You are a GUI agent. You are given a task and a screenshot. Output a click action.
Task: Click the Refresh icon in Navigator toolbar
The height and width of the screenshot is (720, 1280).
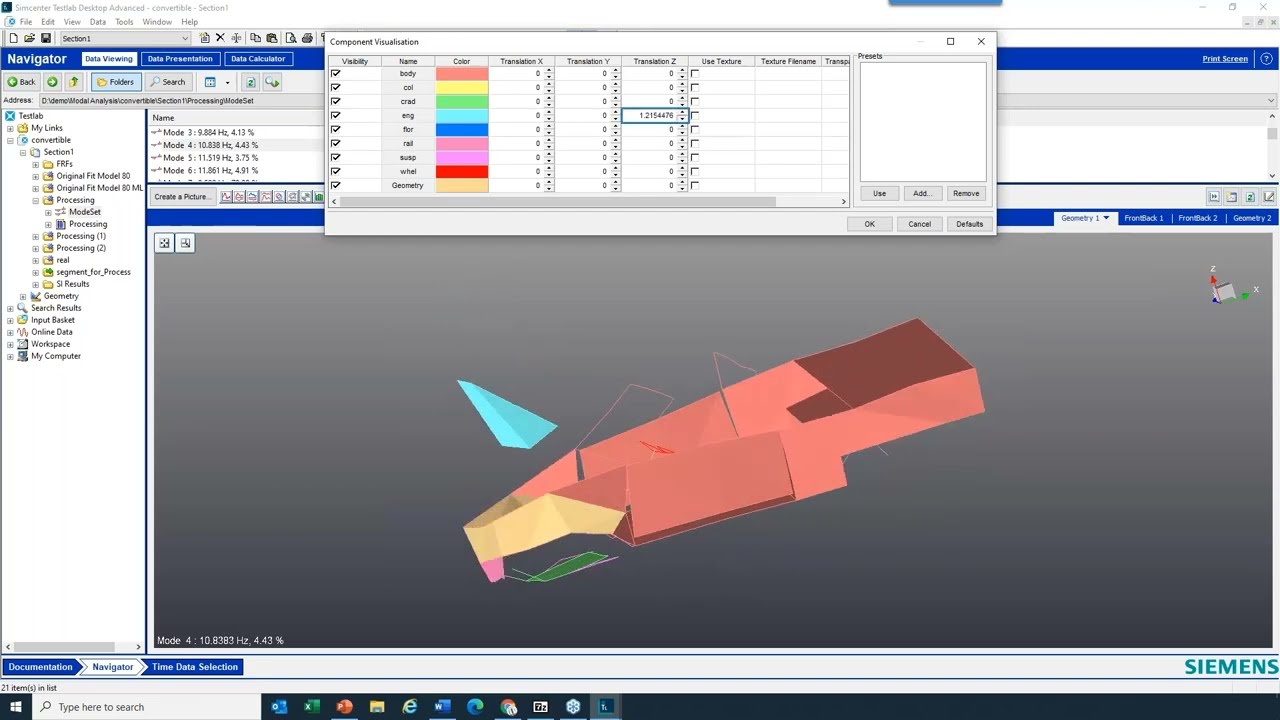pos(251,82)
